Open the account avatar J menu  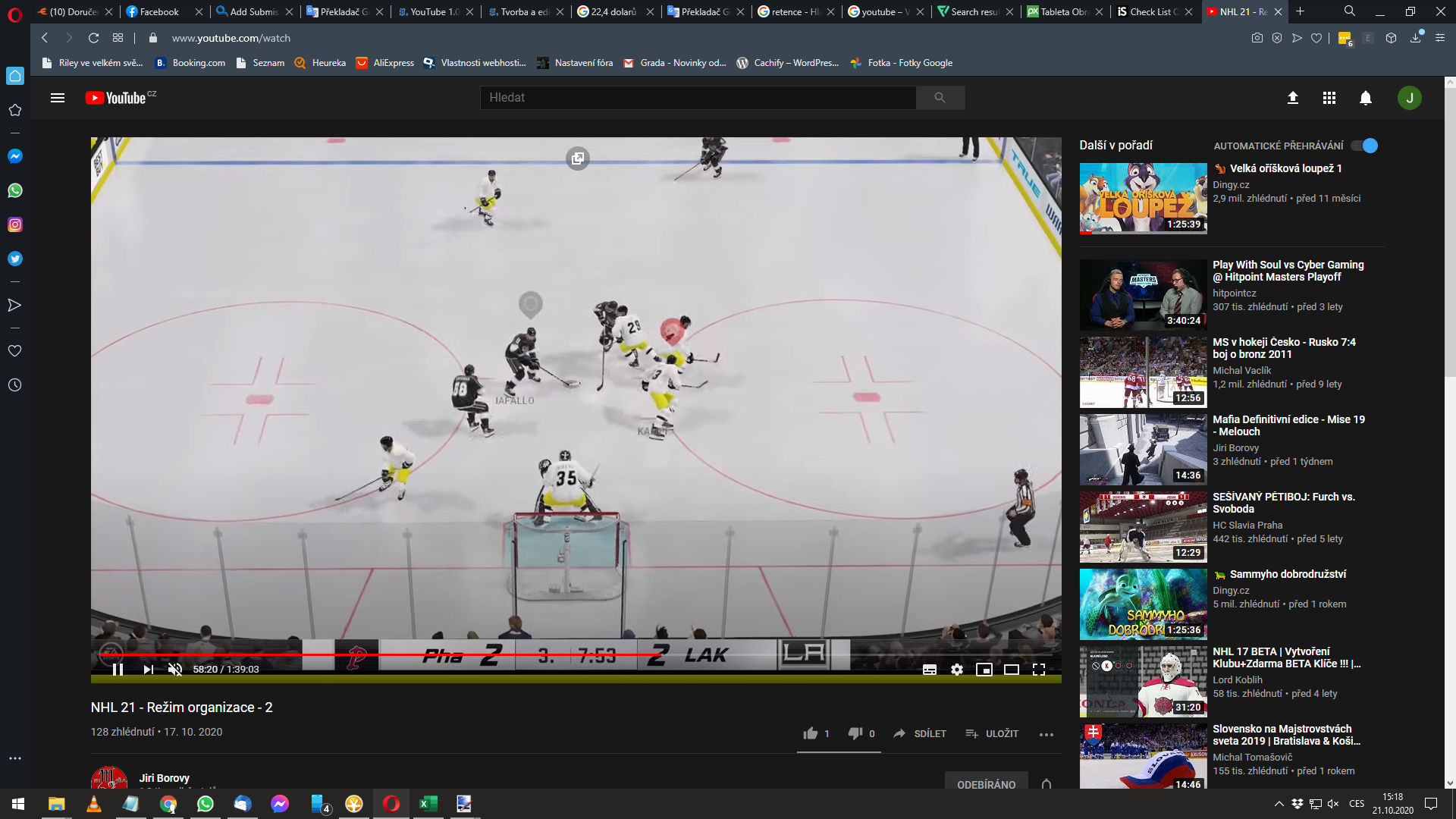(x=1410, y=98)
